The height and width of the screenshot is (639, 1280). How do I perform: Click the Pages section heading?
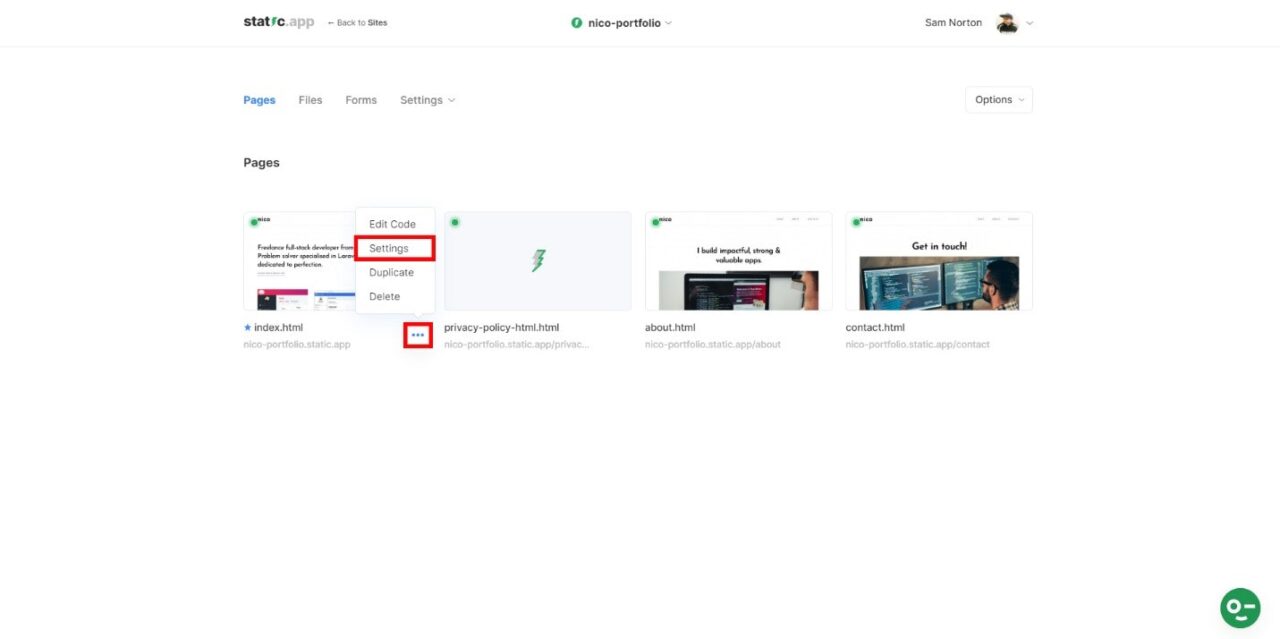(261, 162)
